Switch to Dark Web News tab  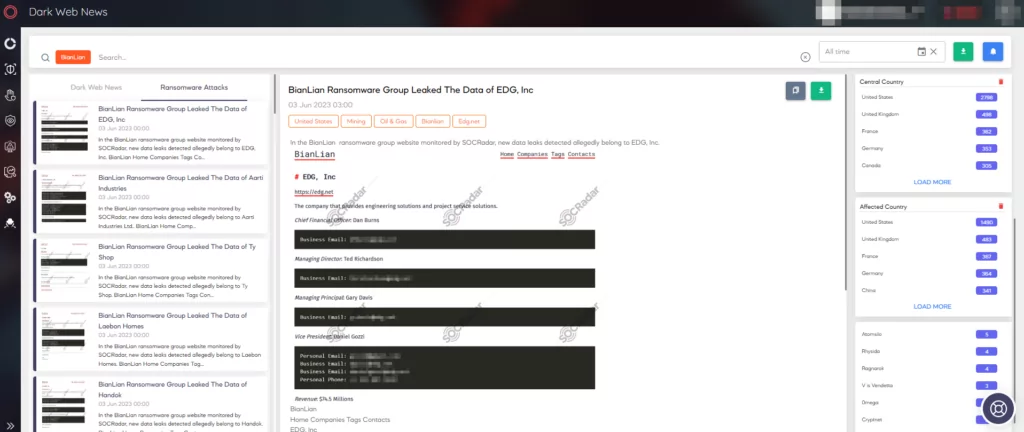point(96,87)
